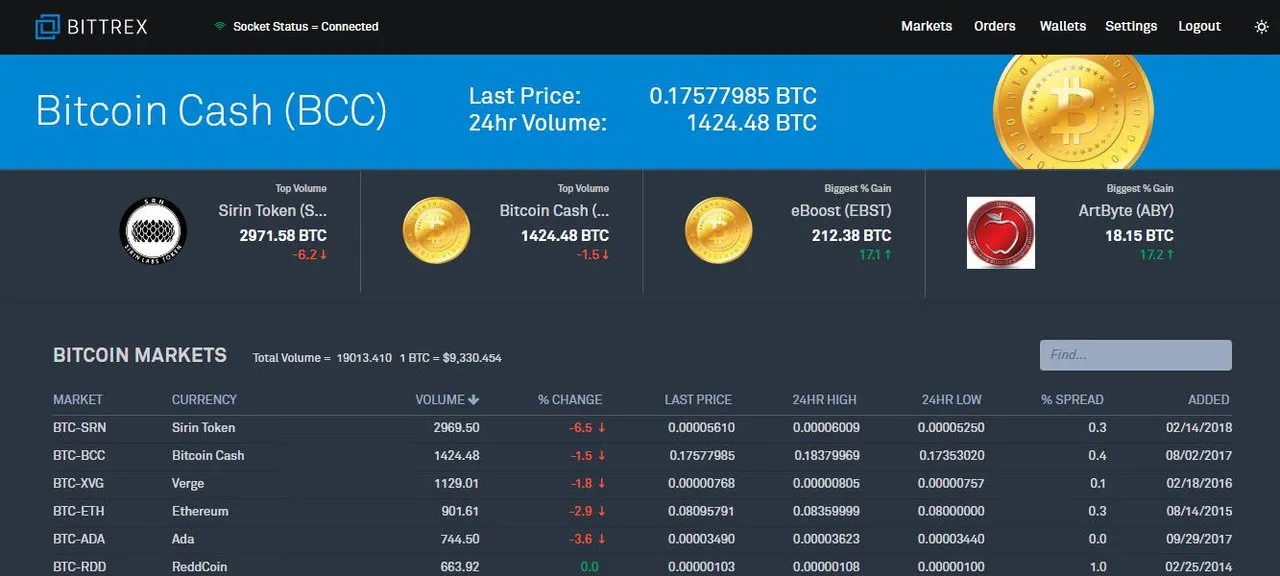Screen dimensions: 1280x576
Task: Click the Verge currency name
Action: tap(188, 484)
